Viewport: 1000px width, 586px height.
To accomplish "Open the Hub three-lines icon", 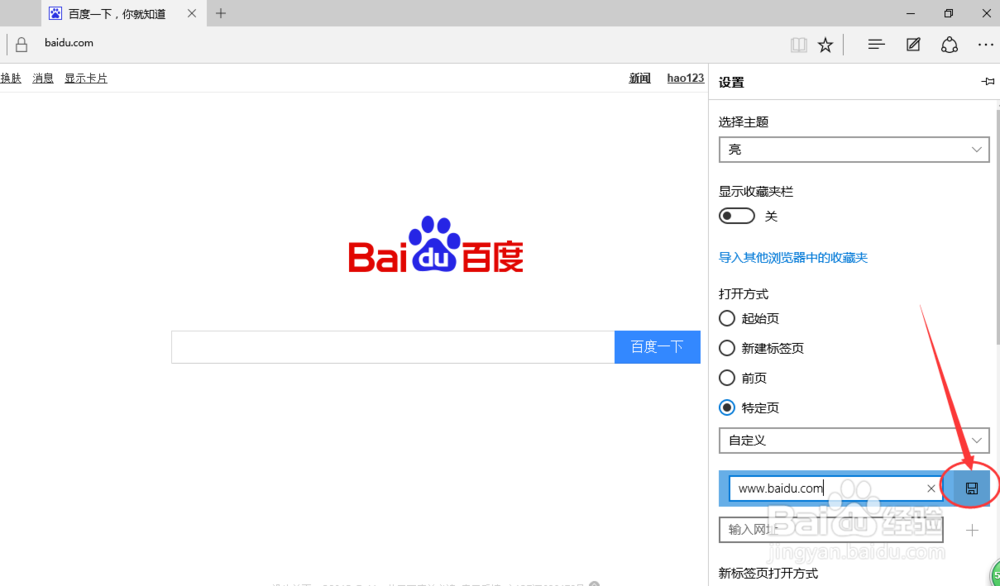I will coord(876,44).
